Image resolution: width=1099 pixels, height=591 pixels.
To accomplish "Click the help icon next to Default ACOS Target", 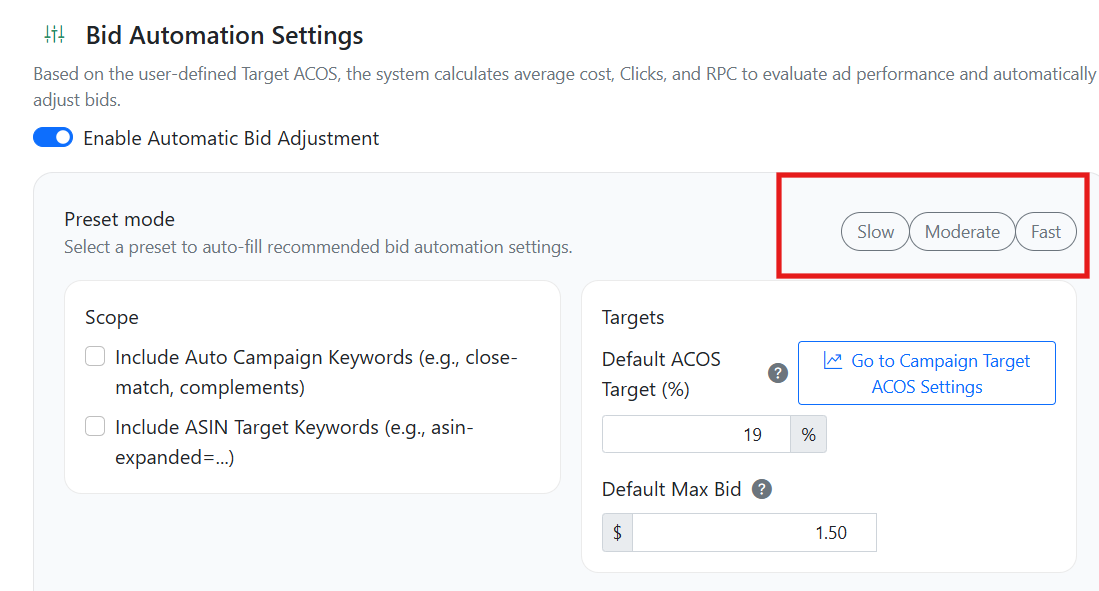I will [777, 373].
